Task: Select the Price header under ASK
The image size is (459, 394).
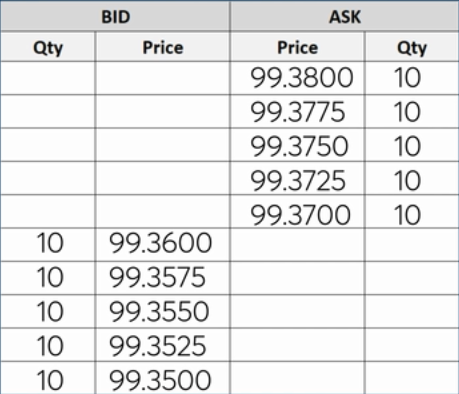Action: pyautogui.click(x=298, y=47)
